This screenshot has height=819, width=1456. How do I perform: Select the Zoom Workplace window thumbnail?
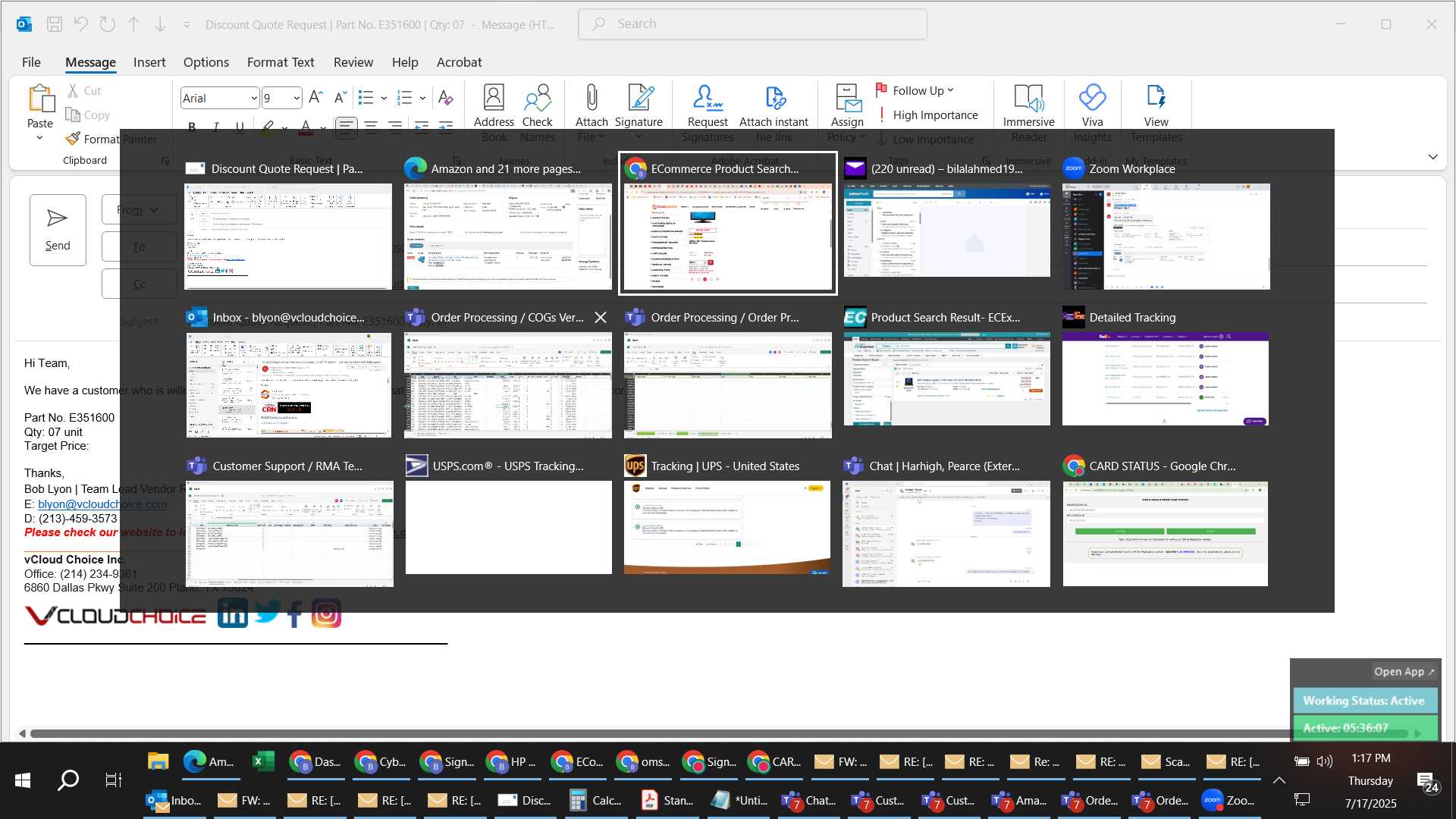click(1166, 237)
